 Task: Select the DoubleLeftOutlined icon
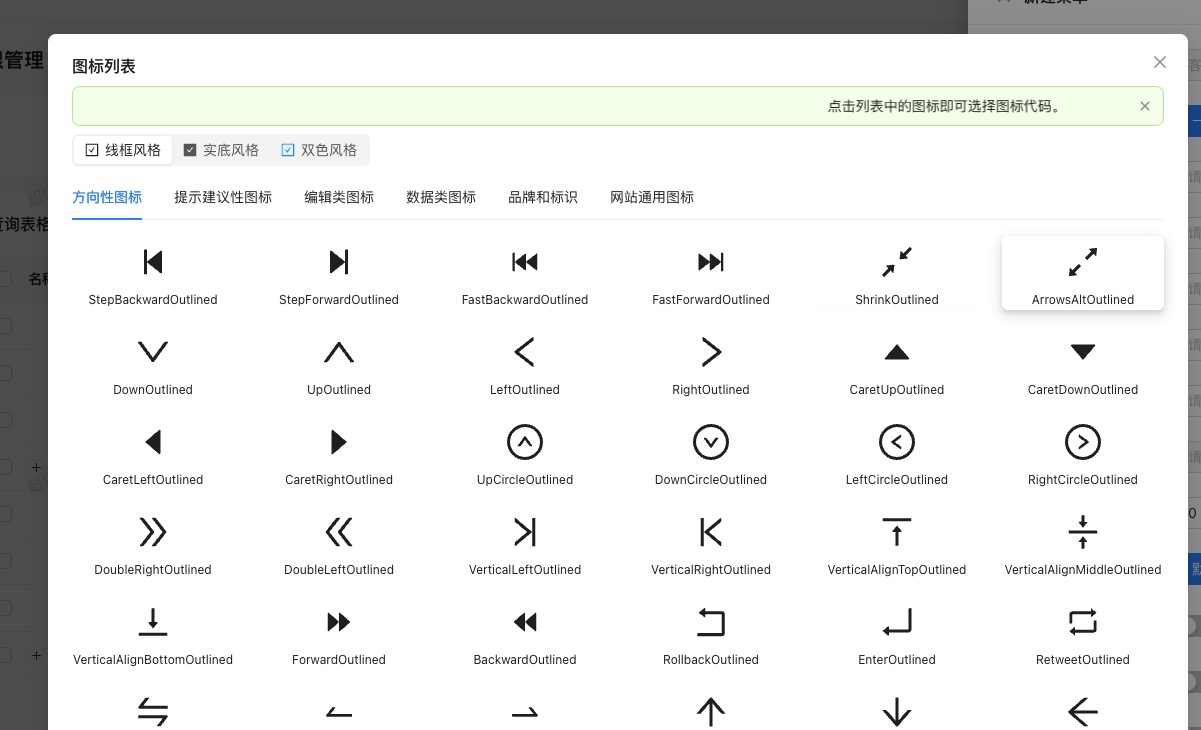point(339,542)
